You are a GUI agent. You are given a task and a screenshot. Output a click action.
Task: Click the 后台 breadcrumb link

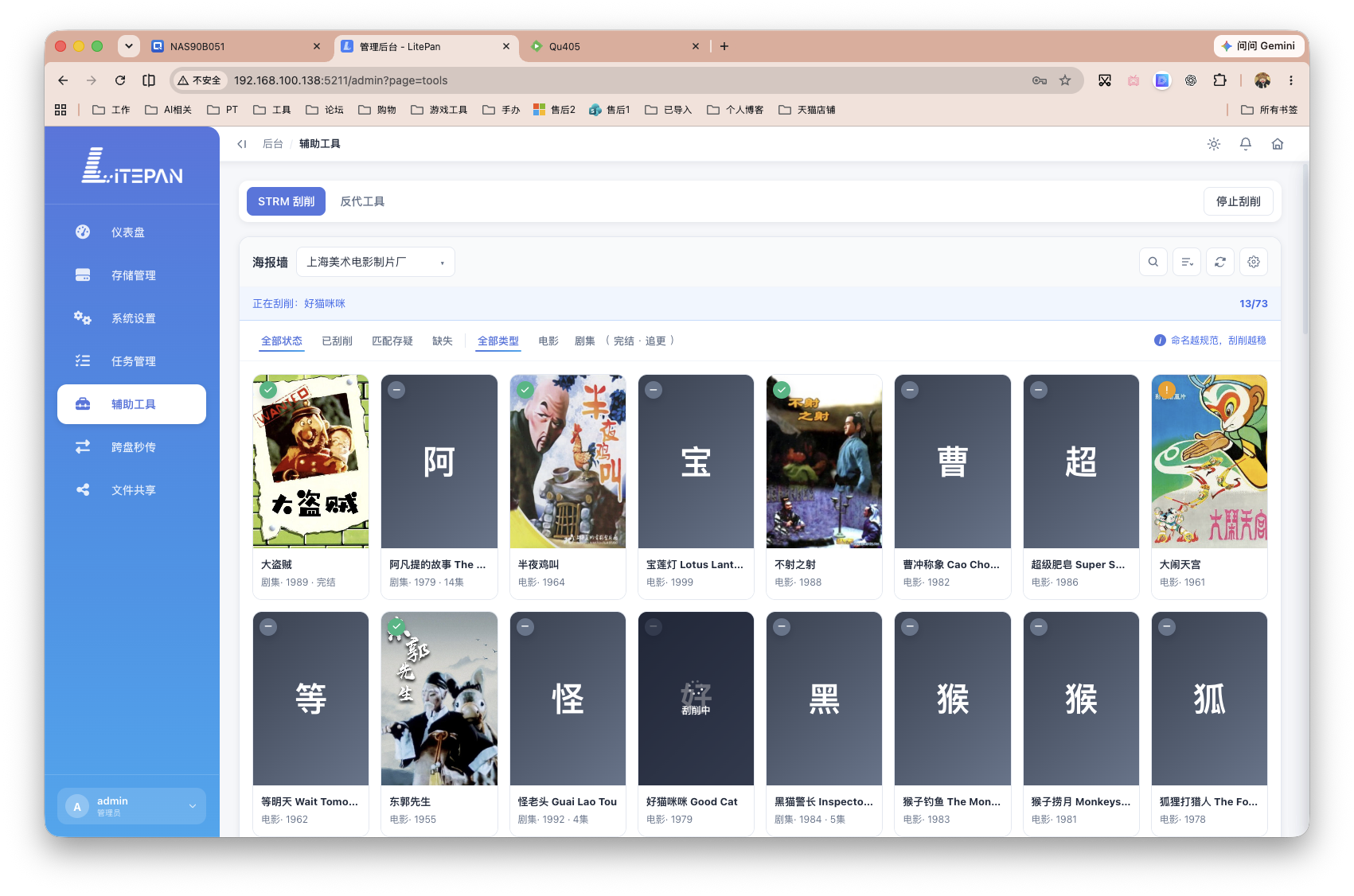[x=272, y=144]
